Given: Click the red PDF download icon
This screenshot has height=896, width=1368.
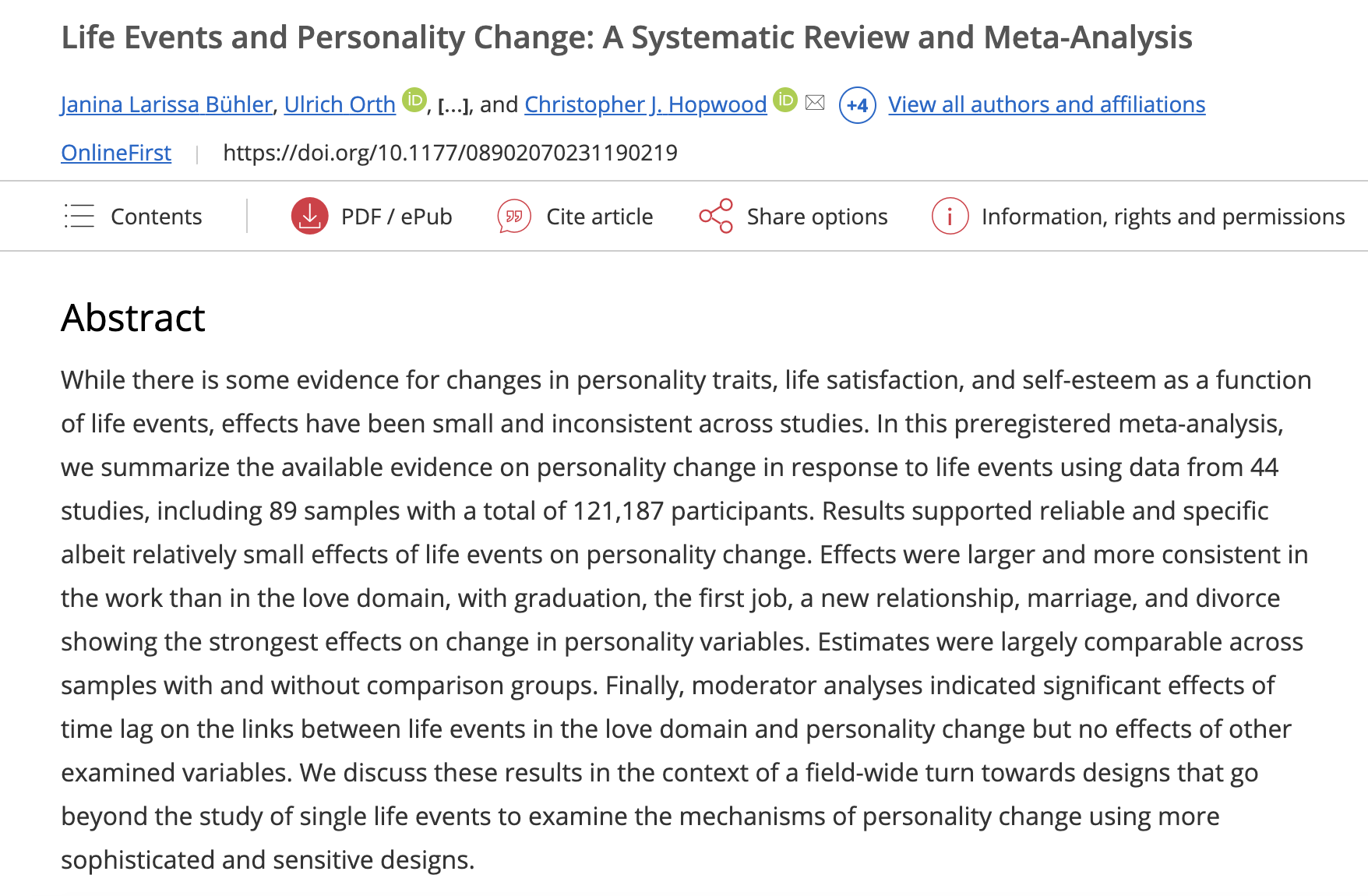Looking at the screenshot, I should 309,217.
